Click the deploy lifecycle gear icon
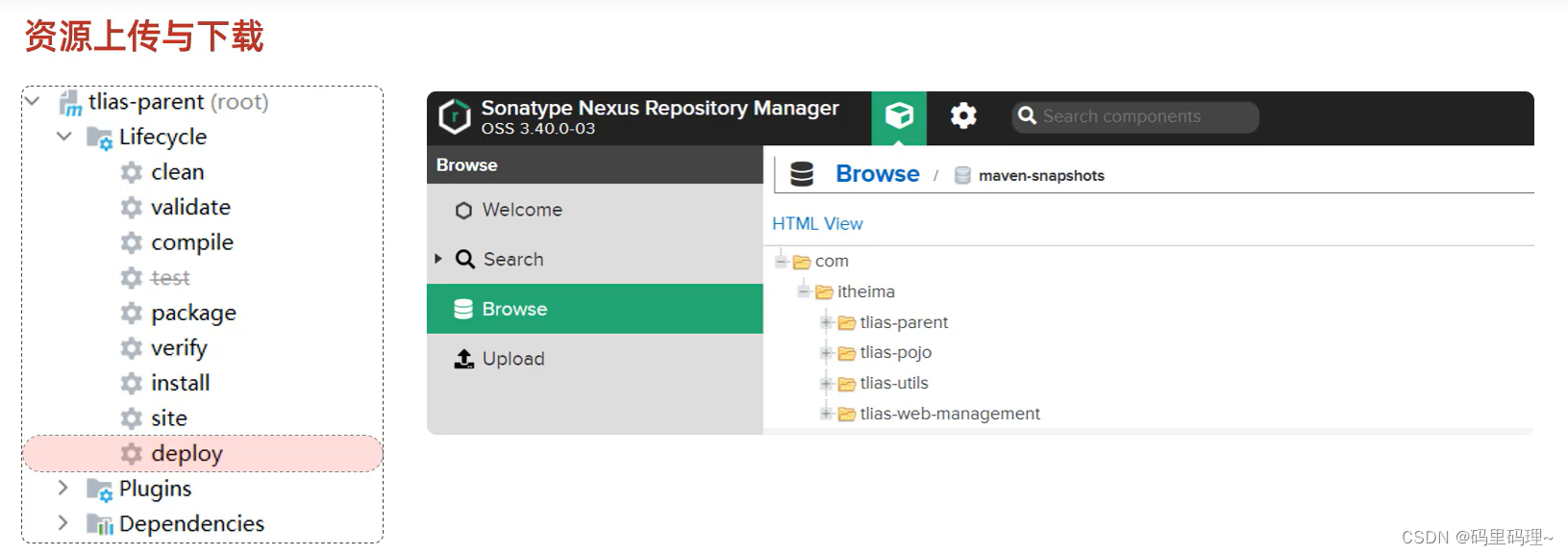The width and height of the screenshot is (1568, 555). coord(132,453)
